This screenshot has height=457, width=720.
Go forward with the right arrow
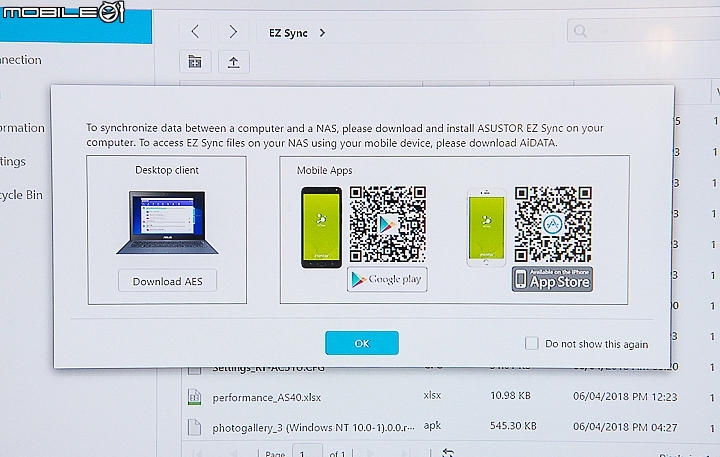pyautogui.click(x=233, y=32)
